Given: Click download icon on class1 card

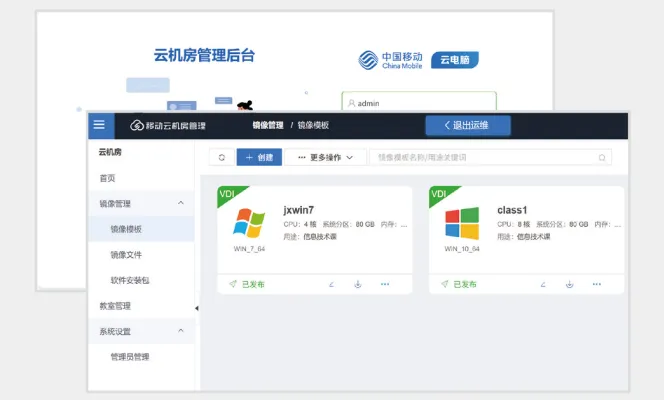Looking at the screenshot, I should click(x=569, y=284).
